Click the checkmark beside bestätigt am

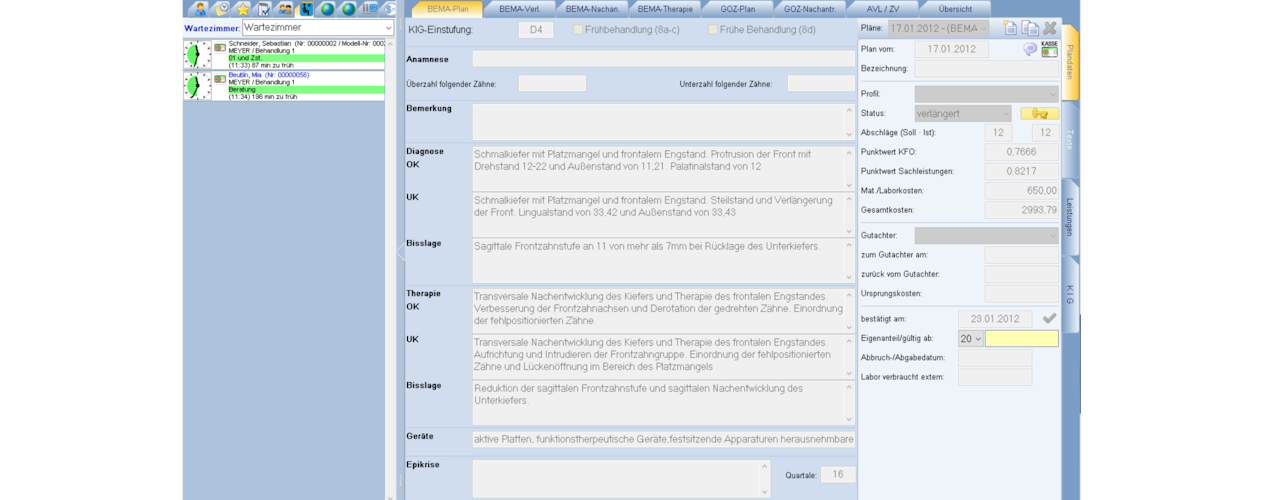1049,319
